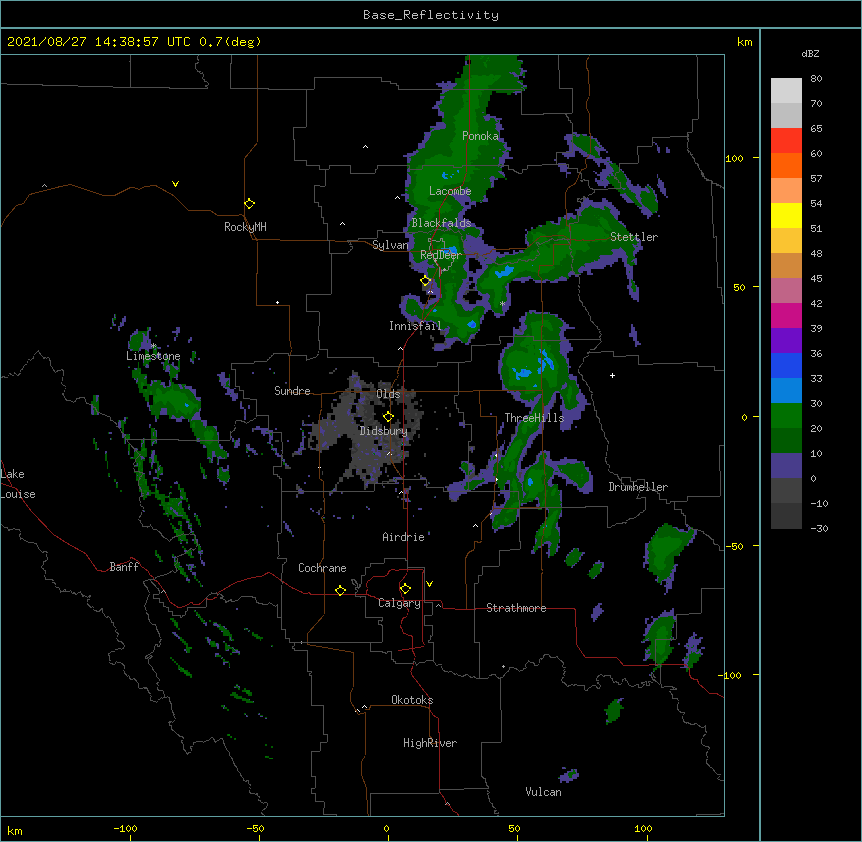This screenshot has width=862, height=842.
Task: Pick the magenta 39-42 dBZ legend swatch
Action: pyautogui.click(x=786, y=315)
